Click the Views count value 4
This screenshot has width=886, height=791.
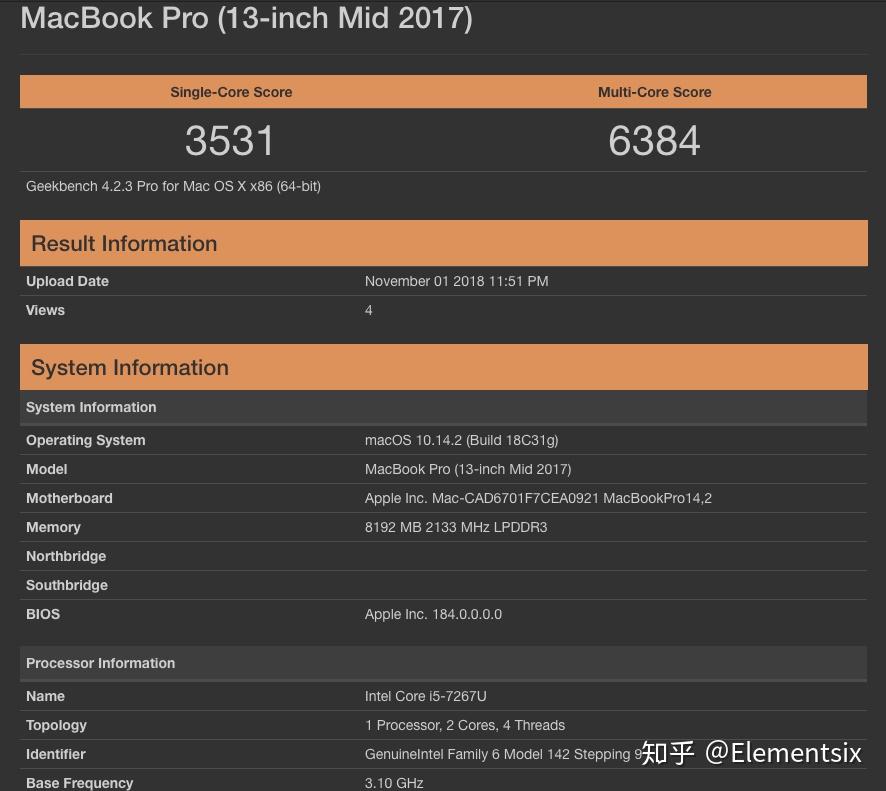coord(368,310)
